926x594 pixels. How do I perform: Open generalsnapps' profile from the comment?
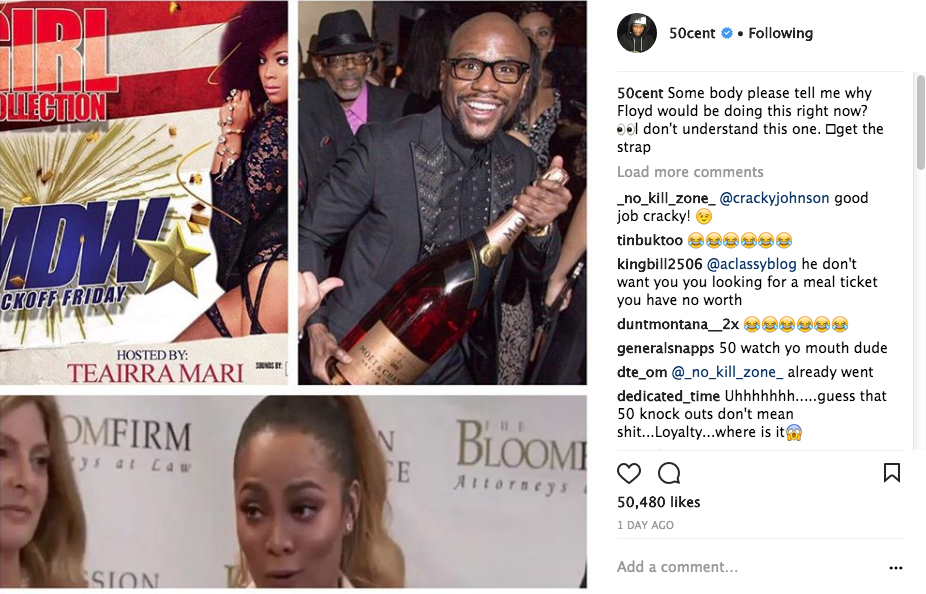[666, 348]
